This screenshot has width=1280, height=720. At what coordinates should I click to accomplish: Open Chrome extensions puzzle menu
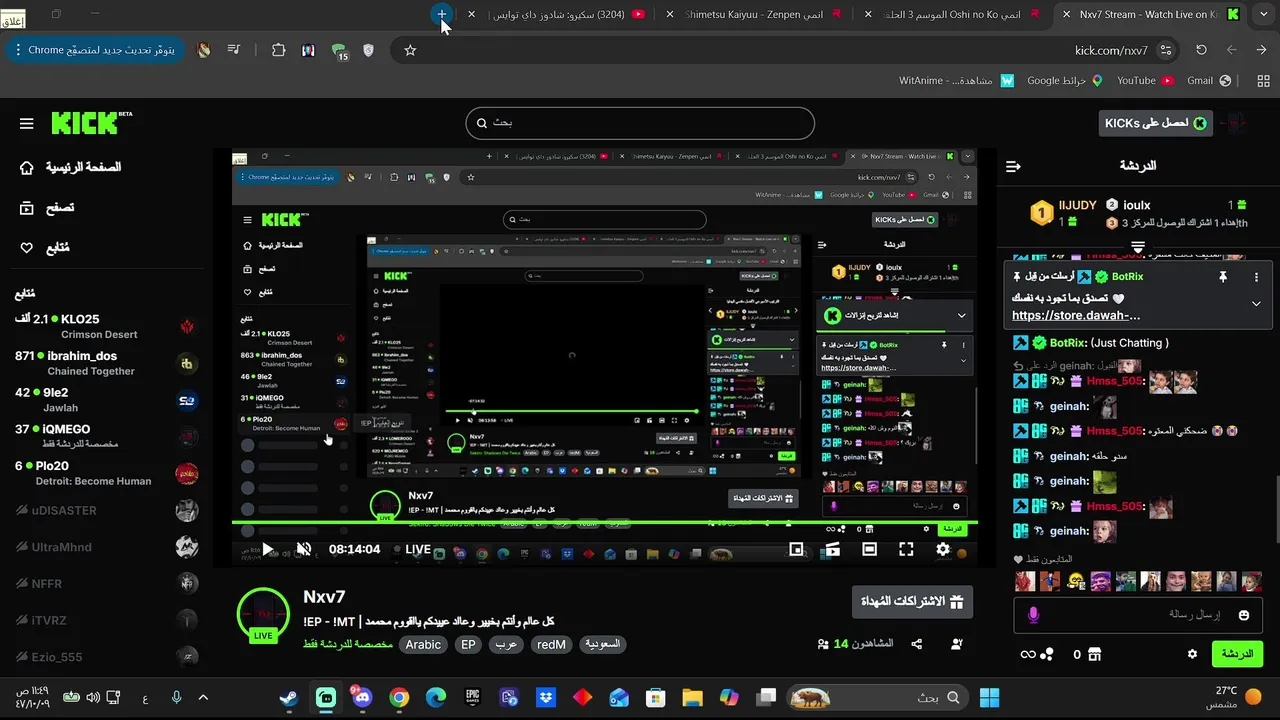pyautogui.click(x=278, y=50)
